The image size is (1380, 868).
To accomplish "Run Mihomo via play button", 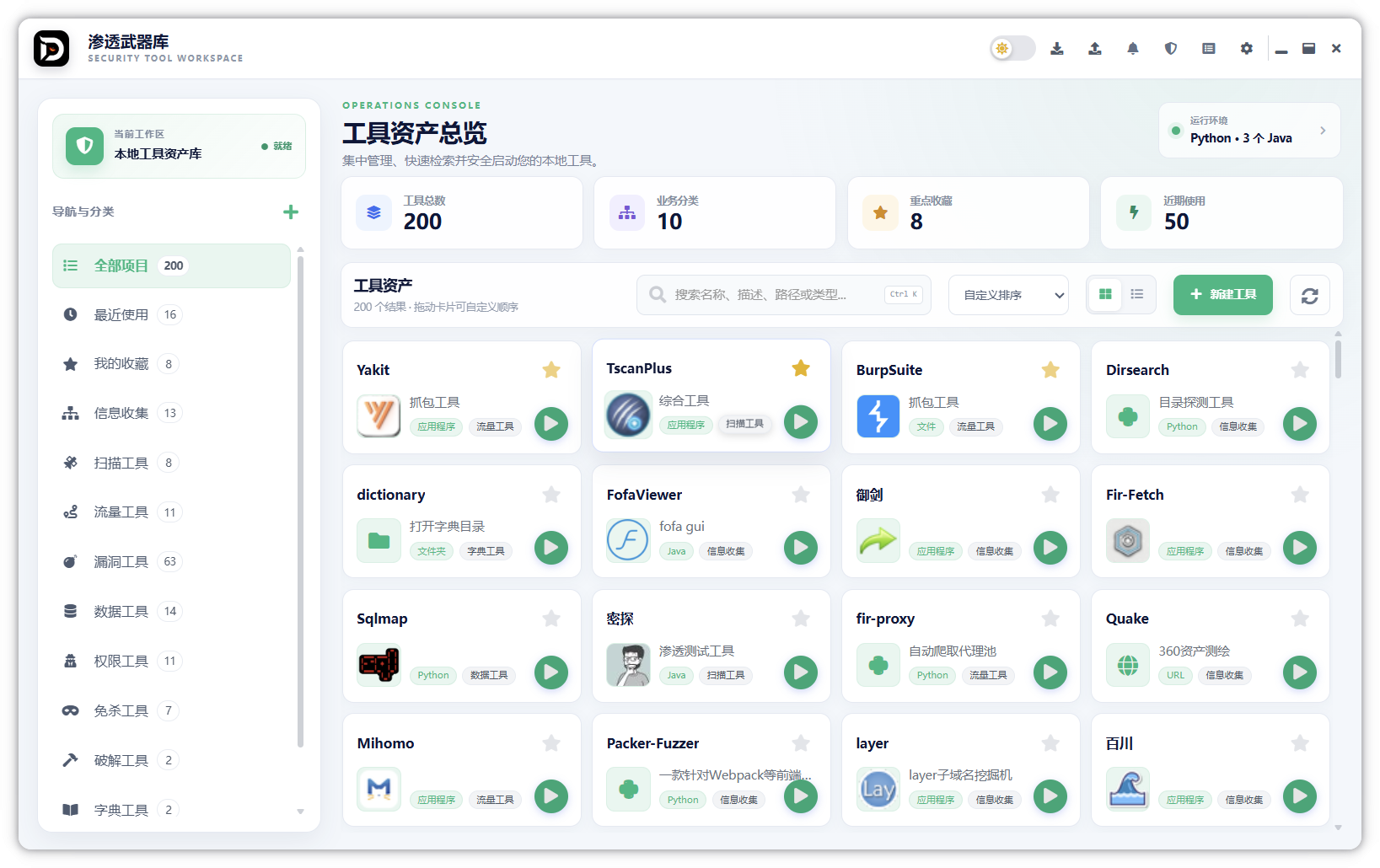I will [551, 796].
